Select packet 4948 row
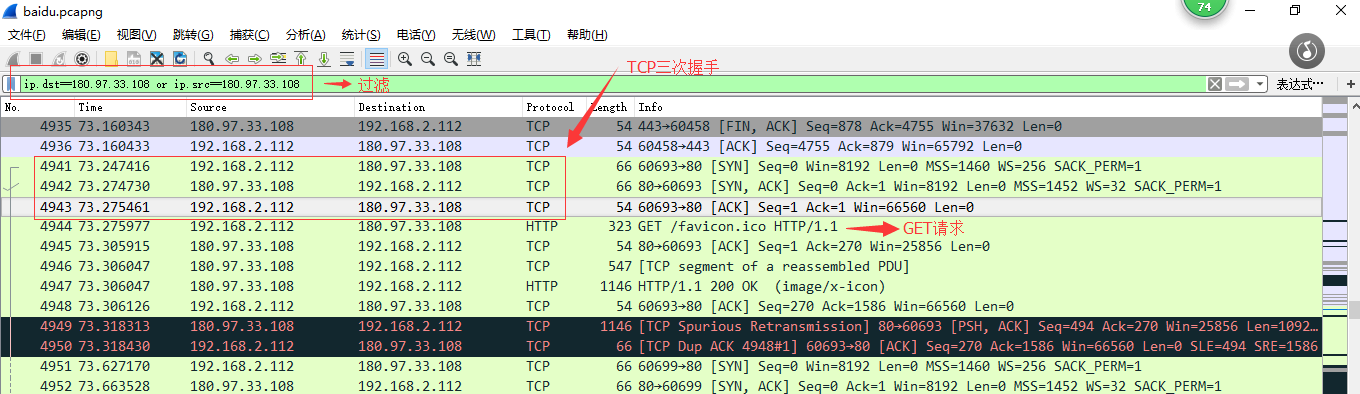The image size is (1360, 394). [660, 307]
